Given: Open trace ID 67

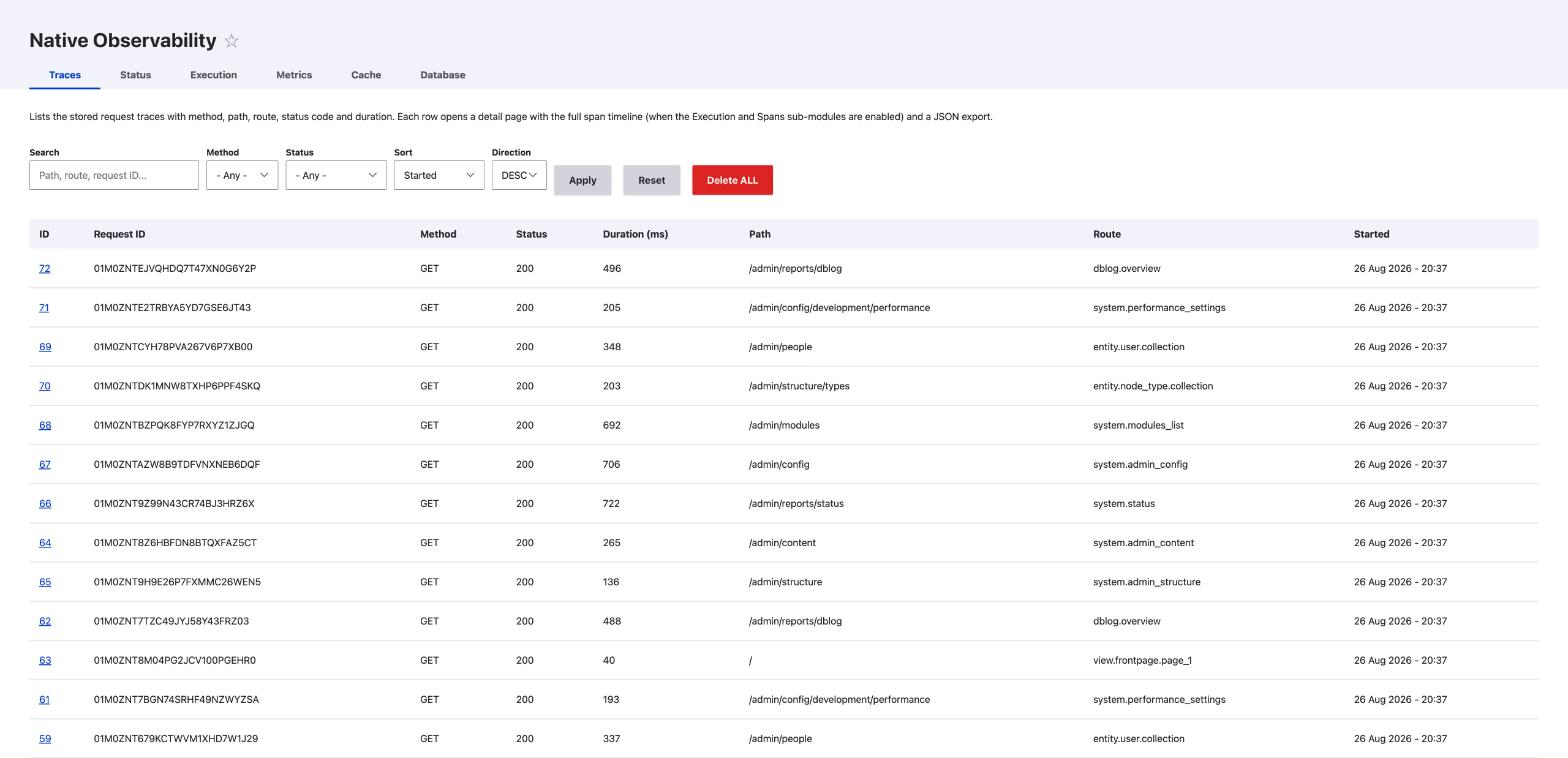Looking at the screenshot, I should [x=45, y=465].
